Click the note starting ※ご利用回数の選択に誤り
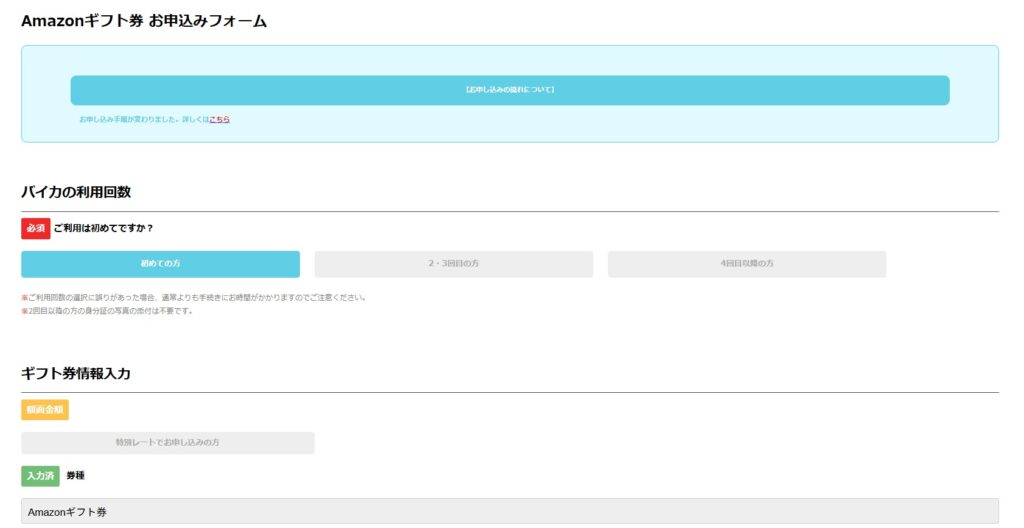The width and height of the screenshot is (1024, 528). [x=193, y=298]
